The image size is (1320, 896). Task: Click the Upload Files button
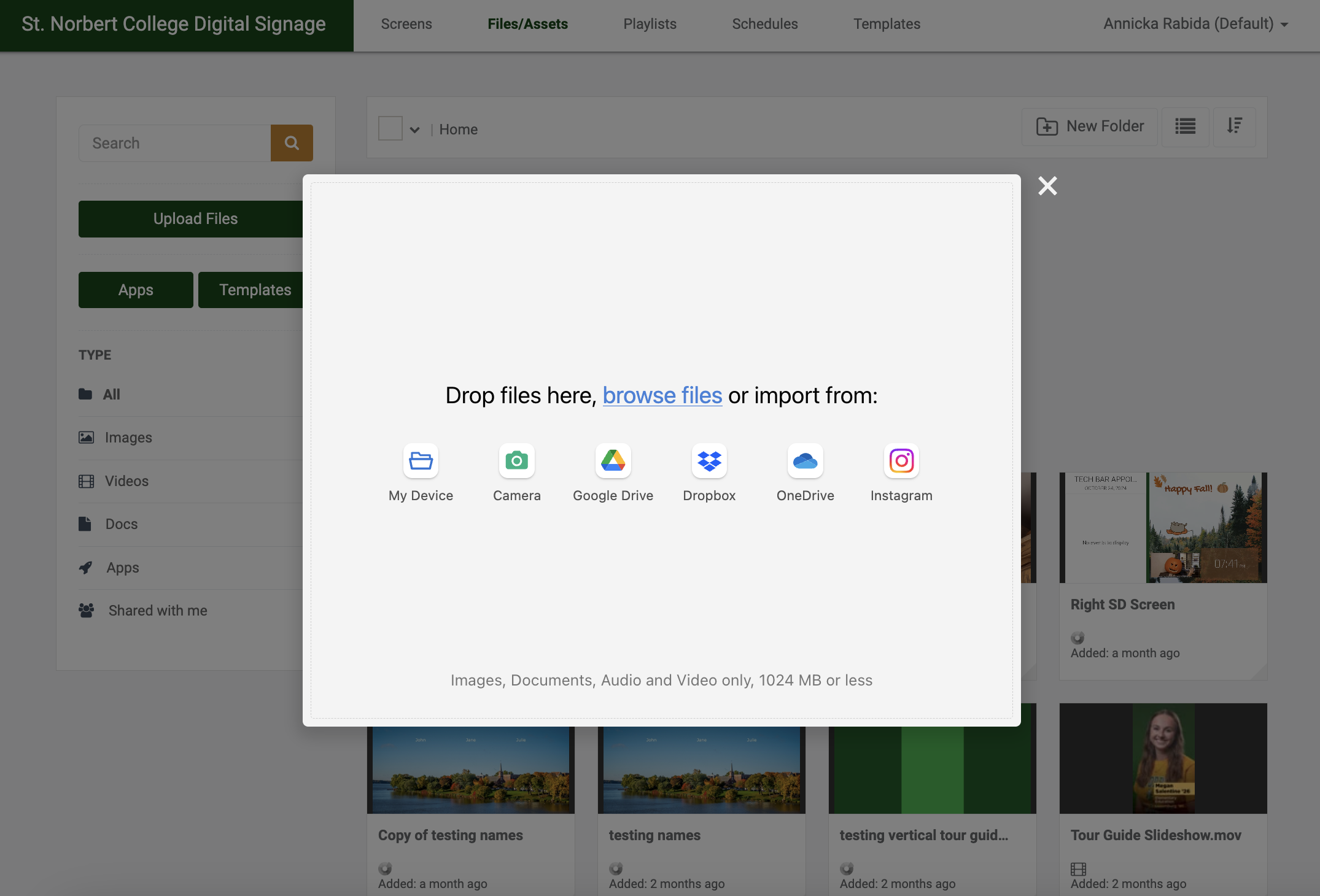(x=191, y=219)
